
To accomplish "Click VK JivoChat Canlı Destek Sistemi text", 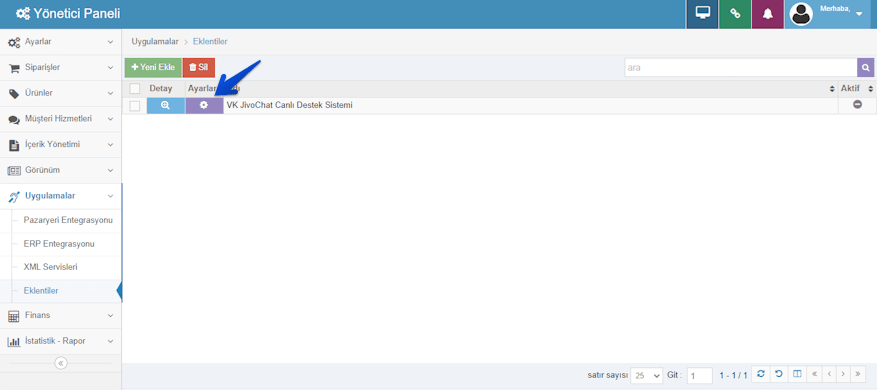I will coord(289,105).
